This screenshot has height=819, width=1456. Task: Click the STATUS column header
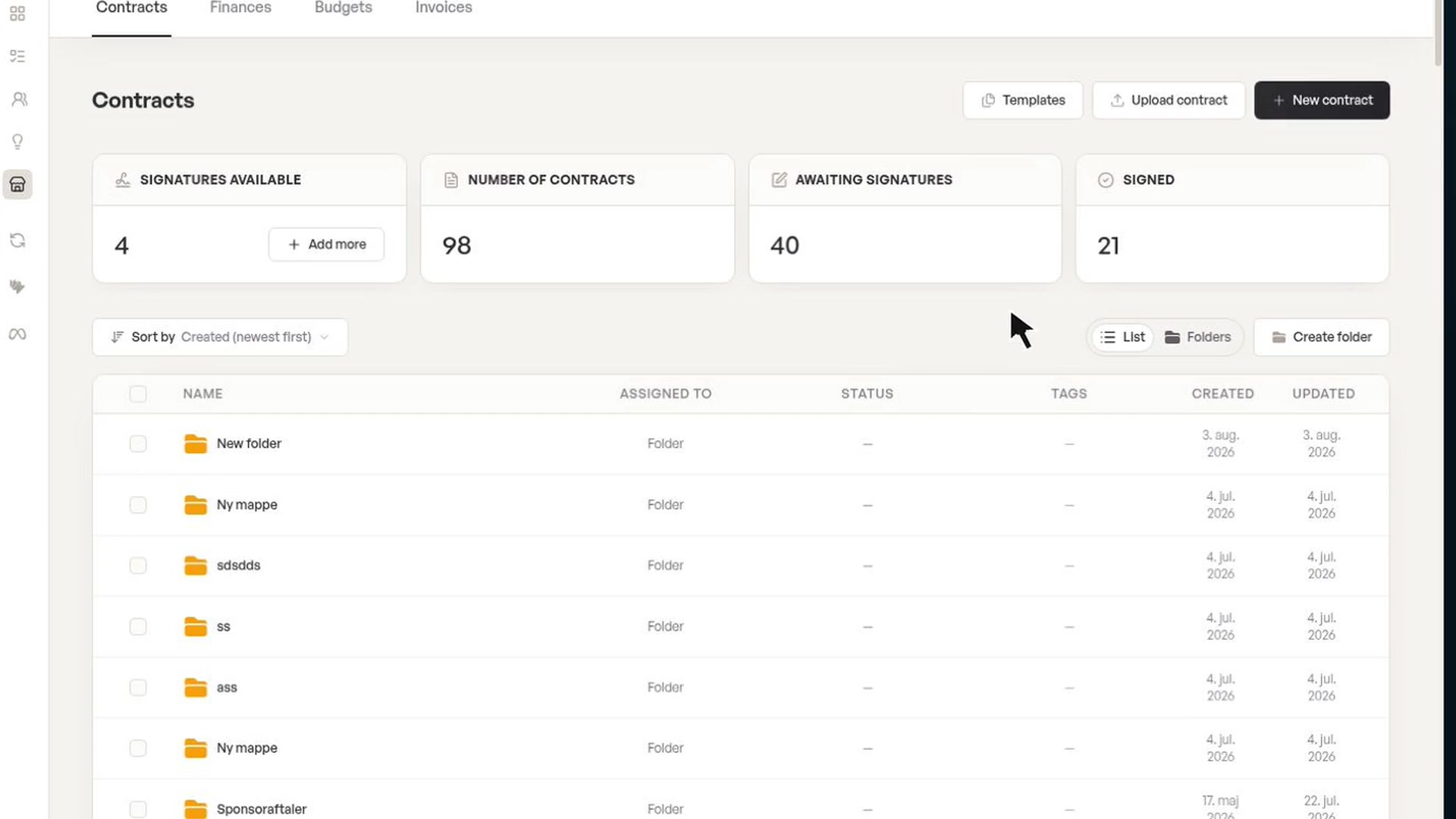pos(867,394)
